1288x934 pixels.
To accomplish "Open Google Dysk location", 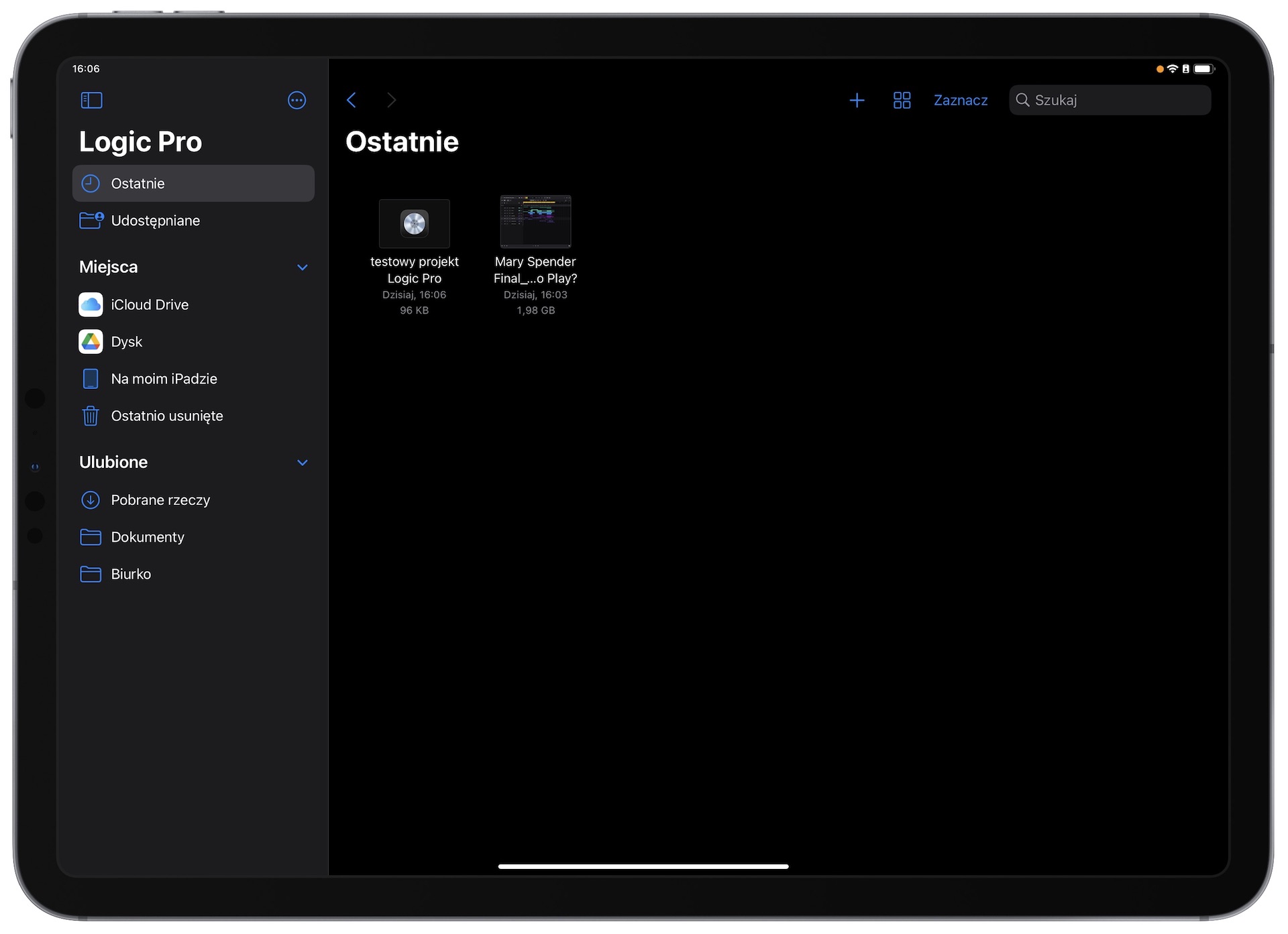I will tap(193, 342).
